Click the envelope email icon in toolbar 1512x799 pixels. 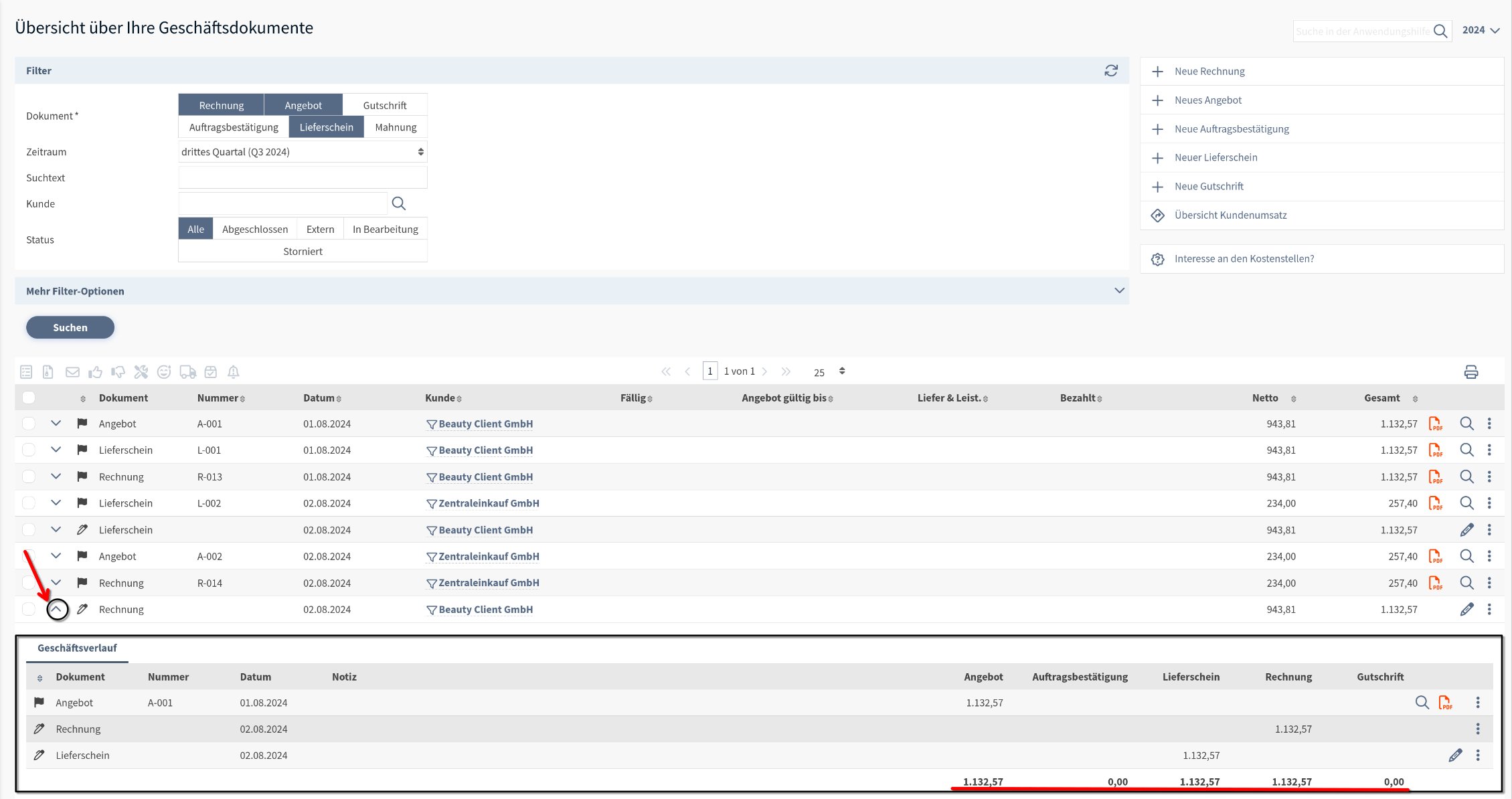[72, 372]
